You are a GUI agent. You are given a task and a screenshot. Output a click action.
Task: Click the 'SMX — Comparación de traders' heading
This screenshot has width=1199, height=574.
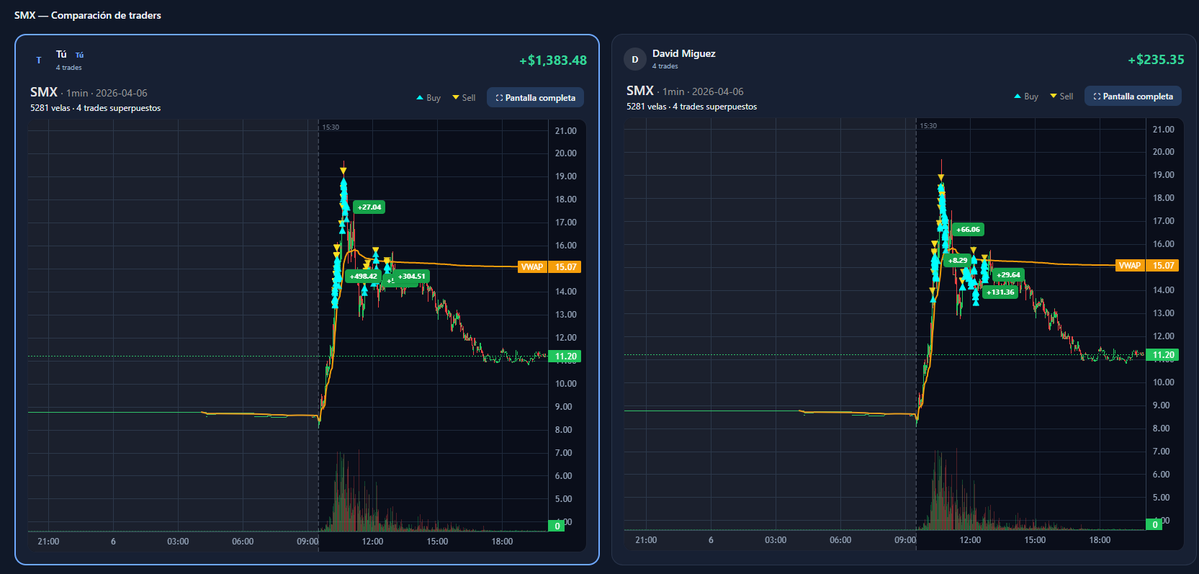pos(87,15)
